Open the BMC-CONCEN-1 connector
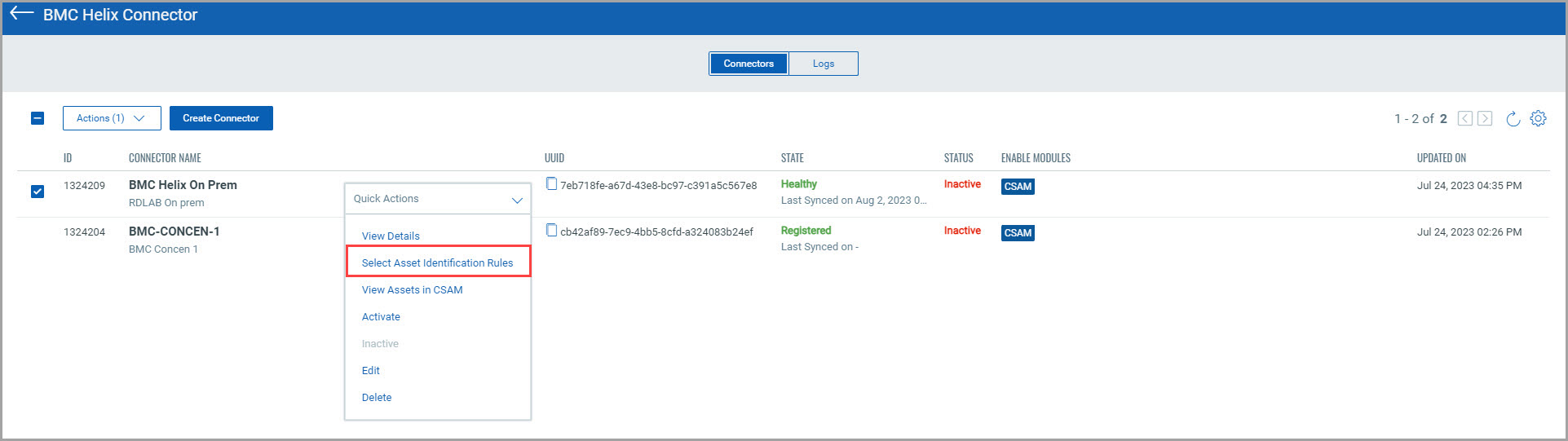The width and height of the screenshot is (1568, 441). tap(174, 232)
